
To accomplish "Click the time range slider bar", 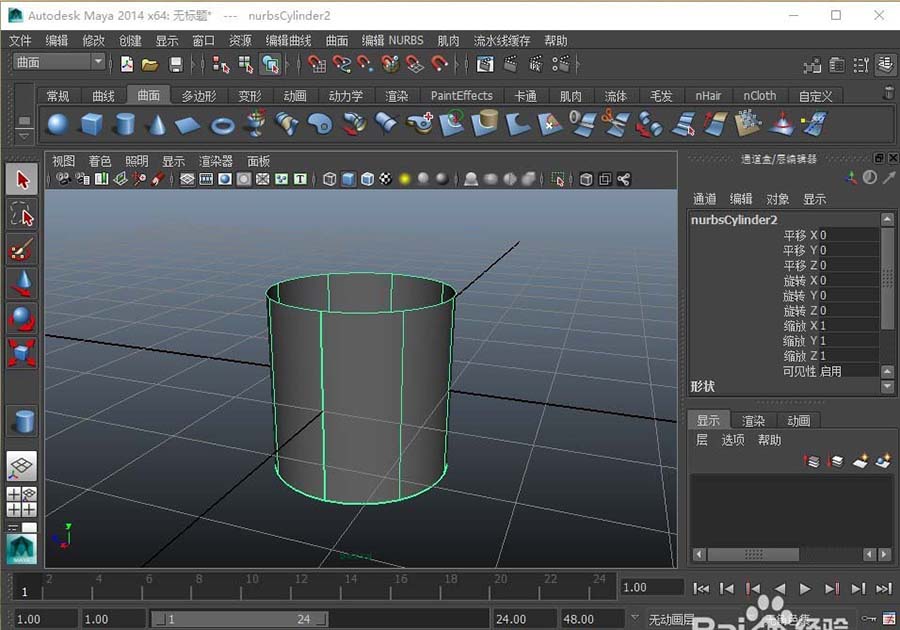I will click(240, 619).
